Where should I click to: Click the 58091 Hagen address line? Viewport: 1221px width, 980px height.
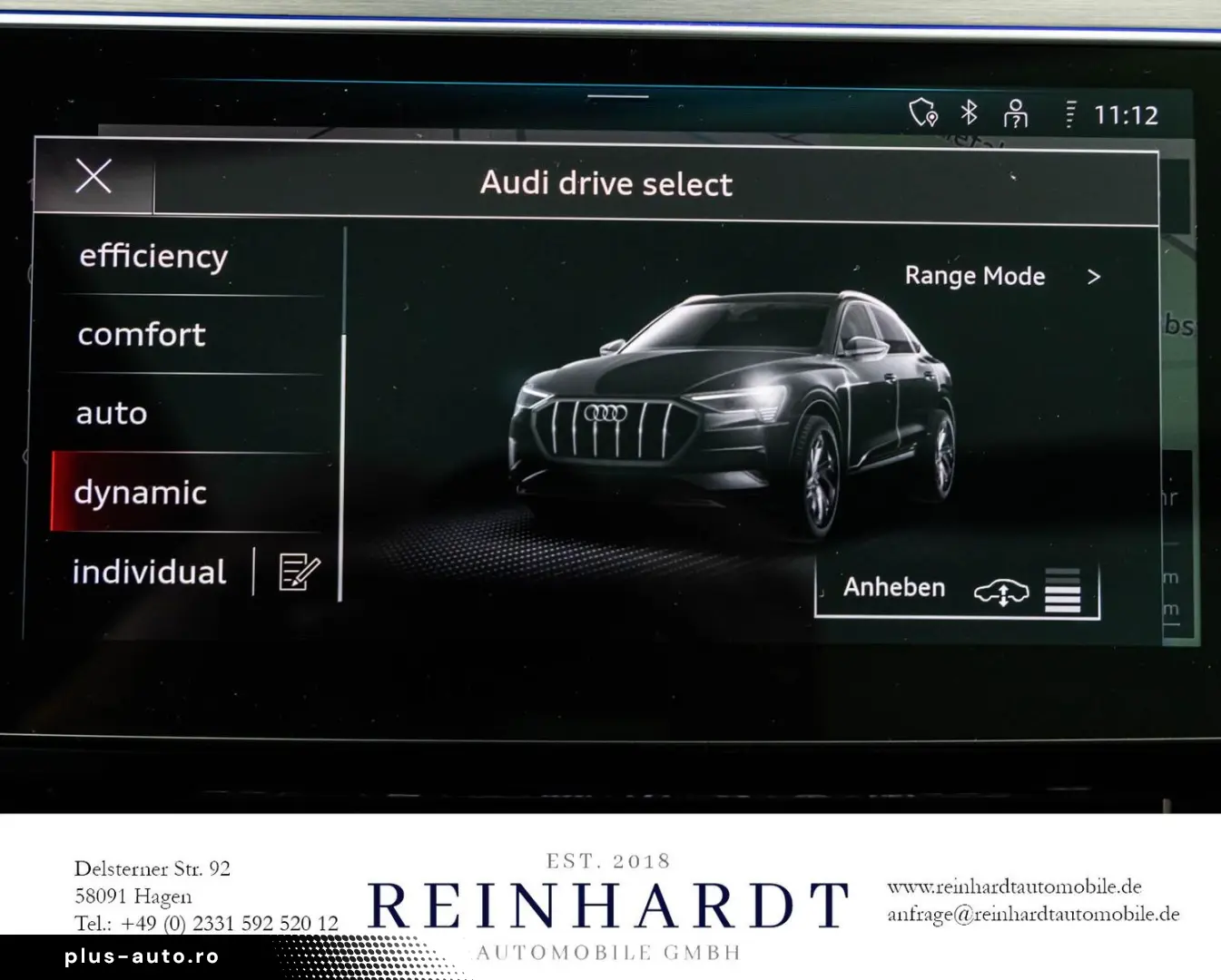point(133,897)
